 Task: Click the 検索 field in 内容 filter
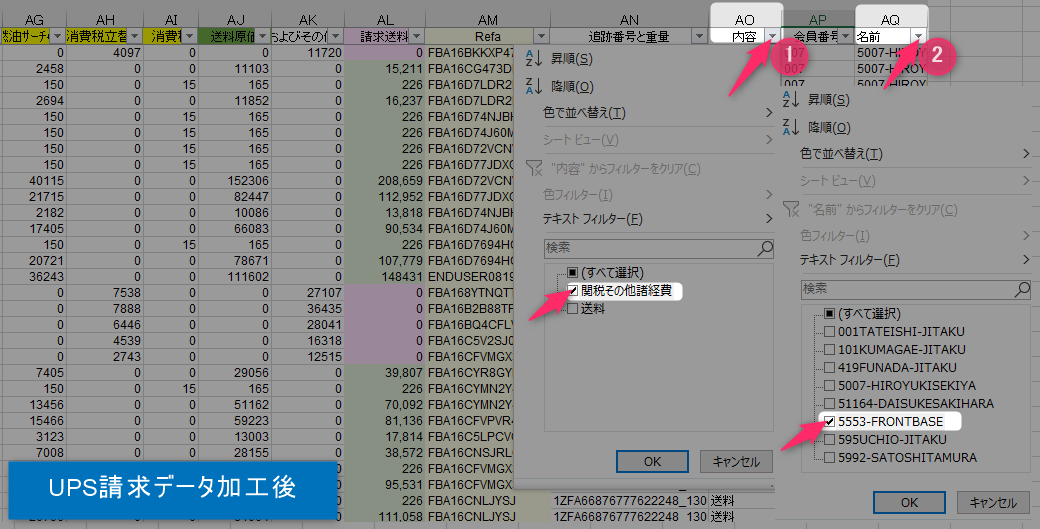point(659,248)
